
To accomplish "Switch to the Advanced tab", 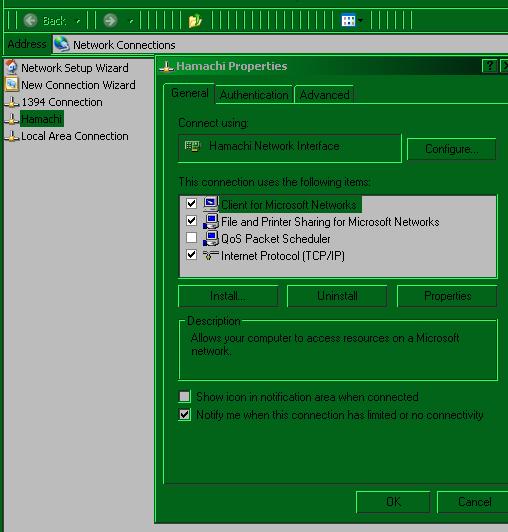I will point(324,95).
